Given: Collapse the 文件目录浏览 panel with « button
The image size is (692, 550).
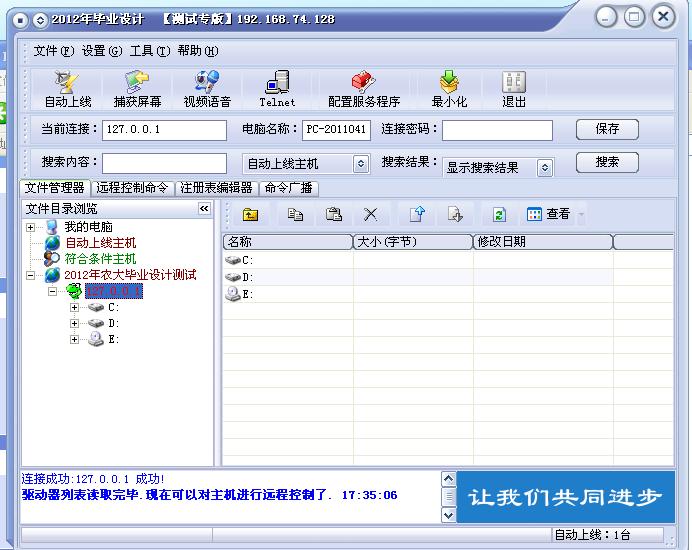Looking at the screenshot, I should pos(204,208).
